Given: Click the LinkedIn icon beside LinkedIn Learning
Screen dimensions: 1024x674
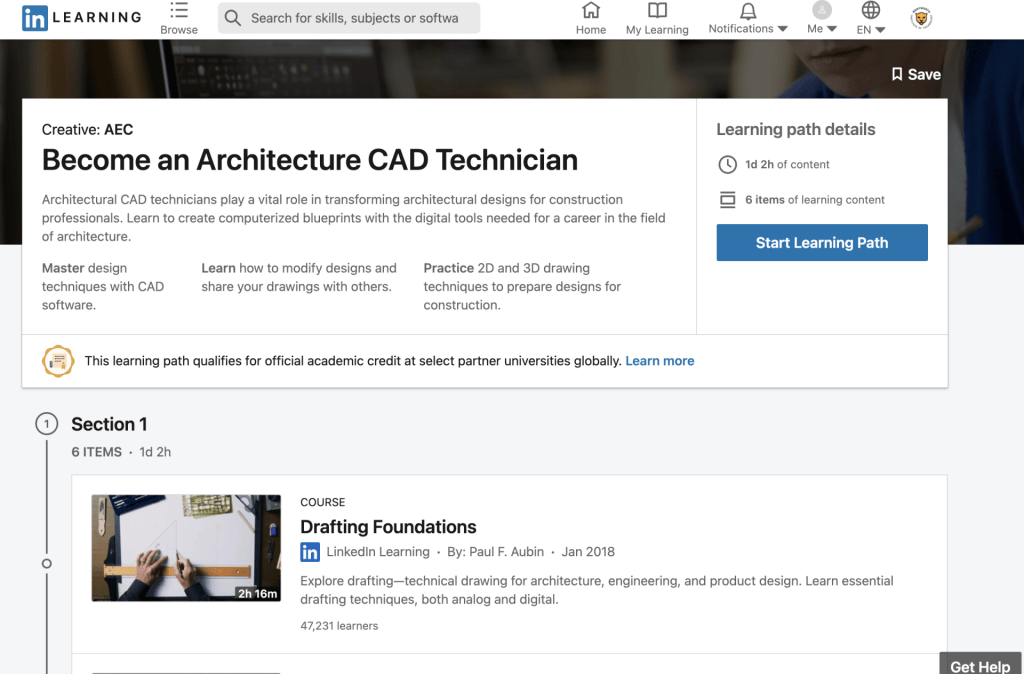Looking at the screenshot, I should [310, 552].
